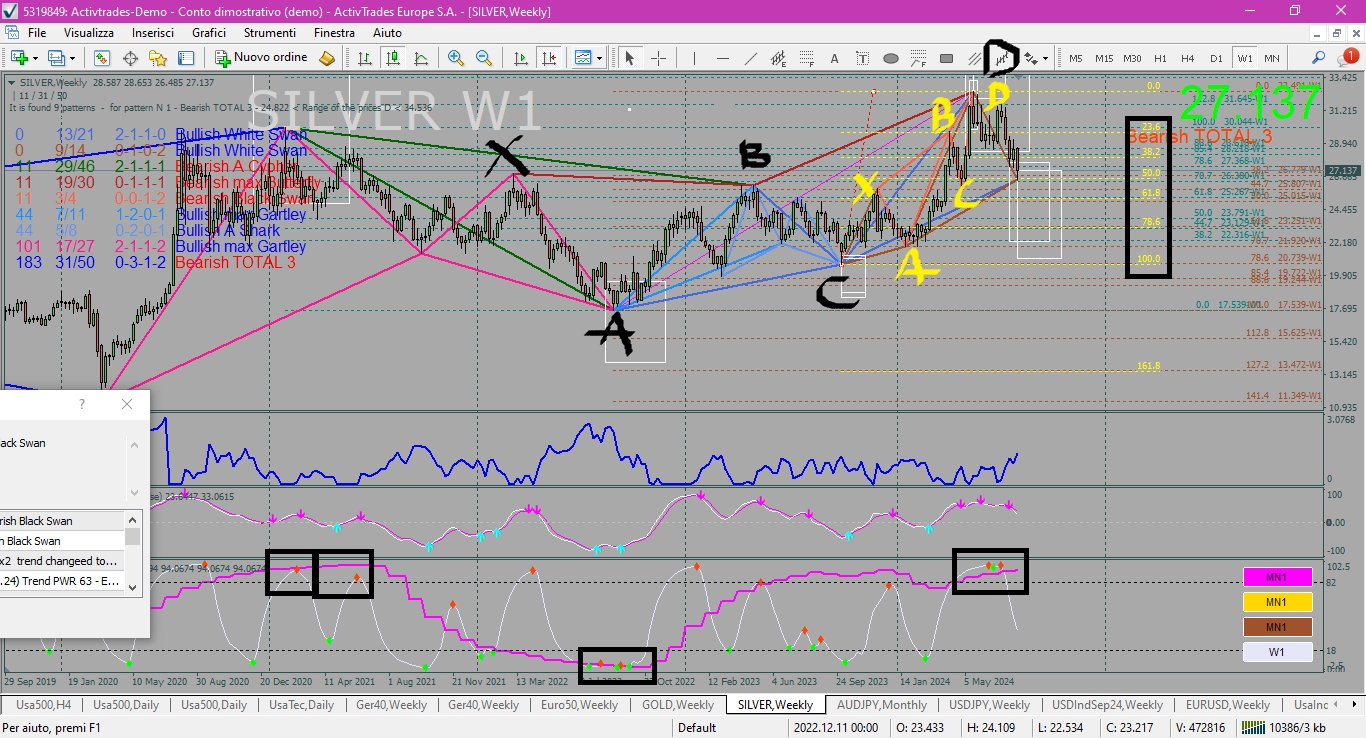
Task: Expand the Indicators list dropdown arrow
Action: pos(600,58)
